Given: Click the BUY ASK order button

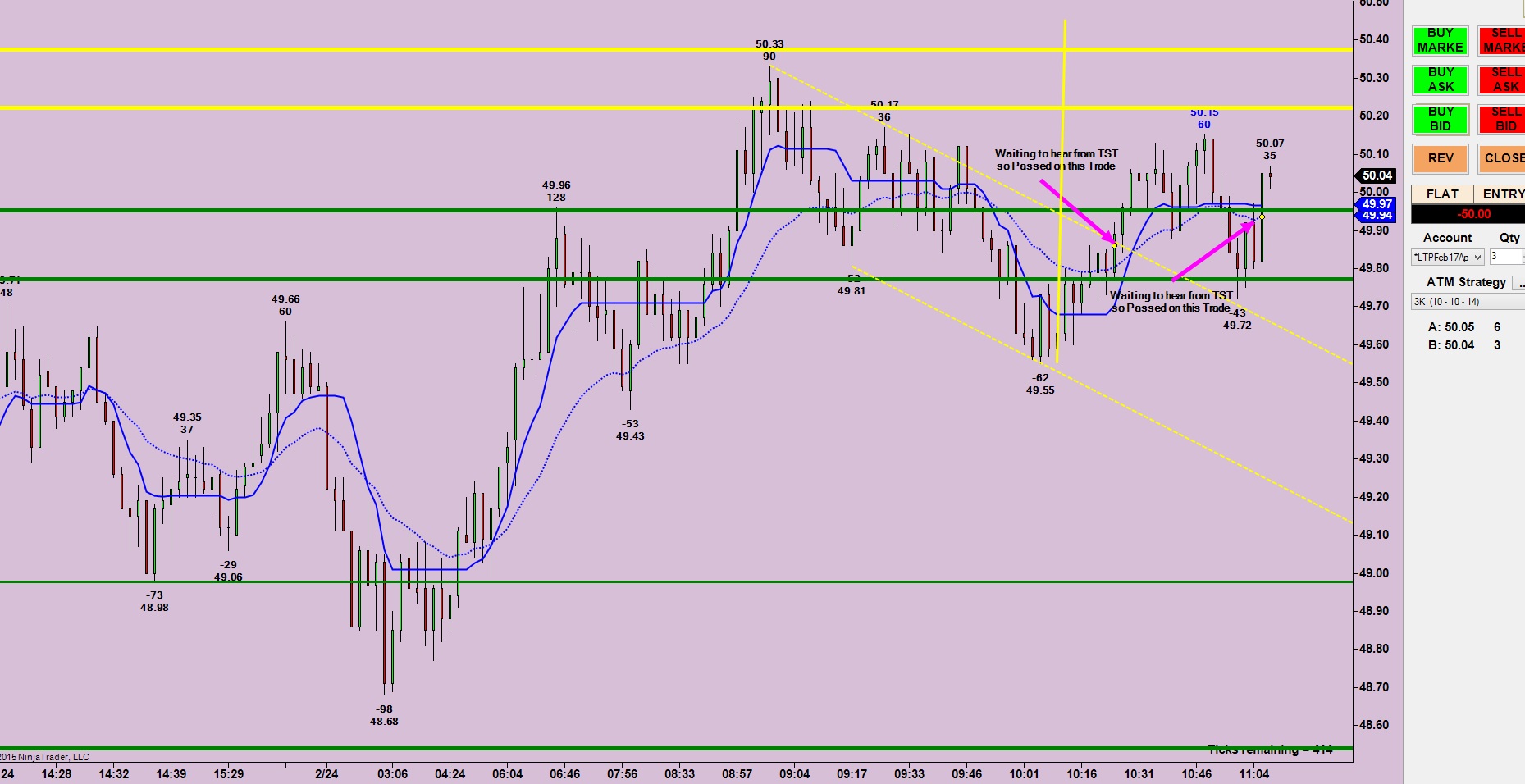Looking at the screenshot, I should (1440, 80).
